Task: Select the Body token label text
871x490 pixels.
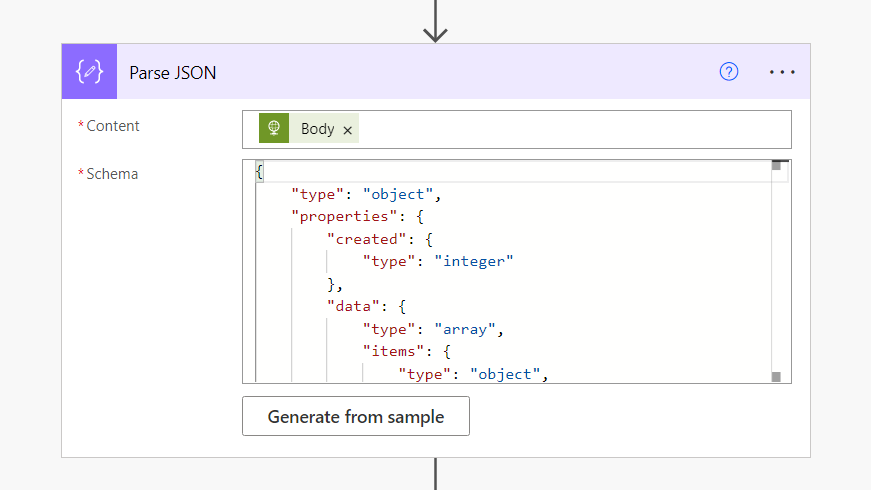Action: click(317, 129)
